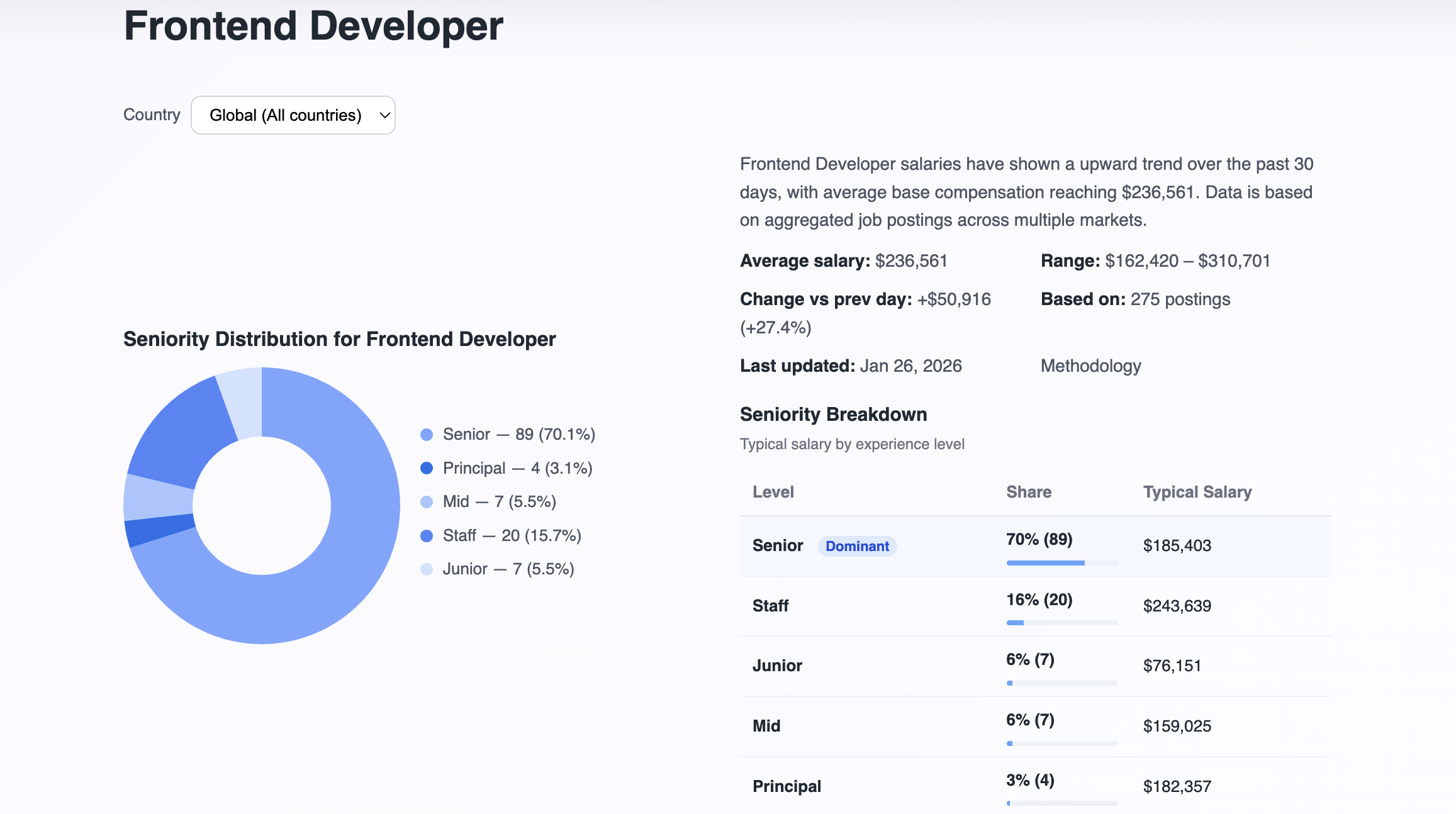1456x814 pixels.
Task: Open the Methodology link
Action: pyautogui.click(x=1091, y=365)
